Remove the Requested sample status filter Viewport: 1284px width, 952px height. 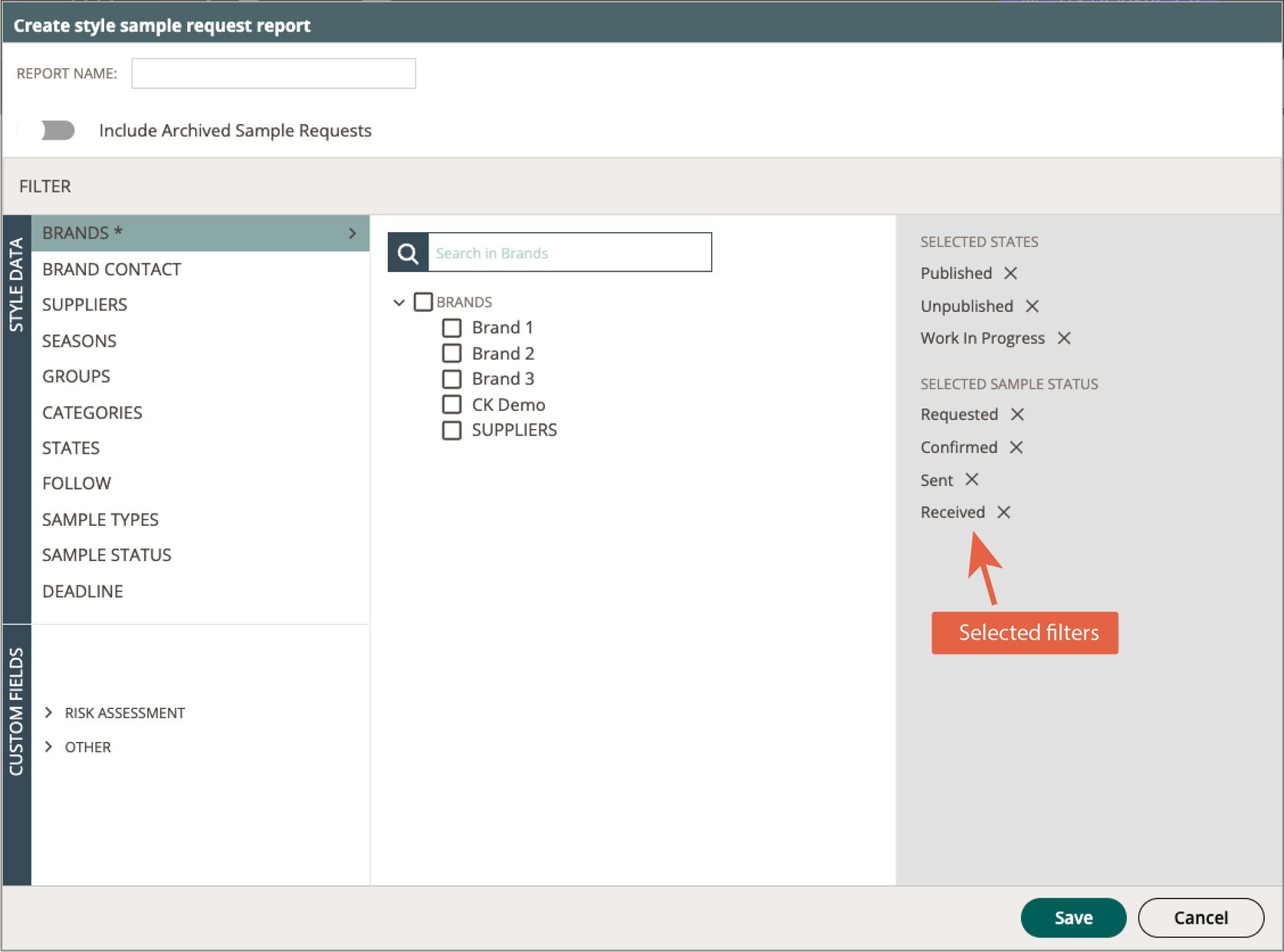pos(1017,415)
